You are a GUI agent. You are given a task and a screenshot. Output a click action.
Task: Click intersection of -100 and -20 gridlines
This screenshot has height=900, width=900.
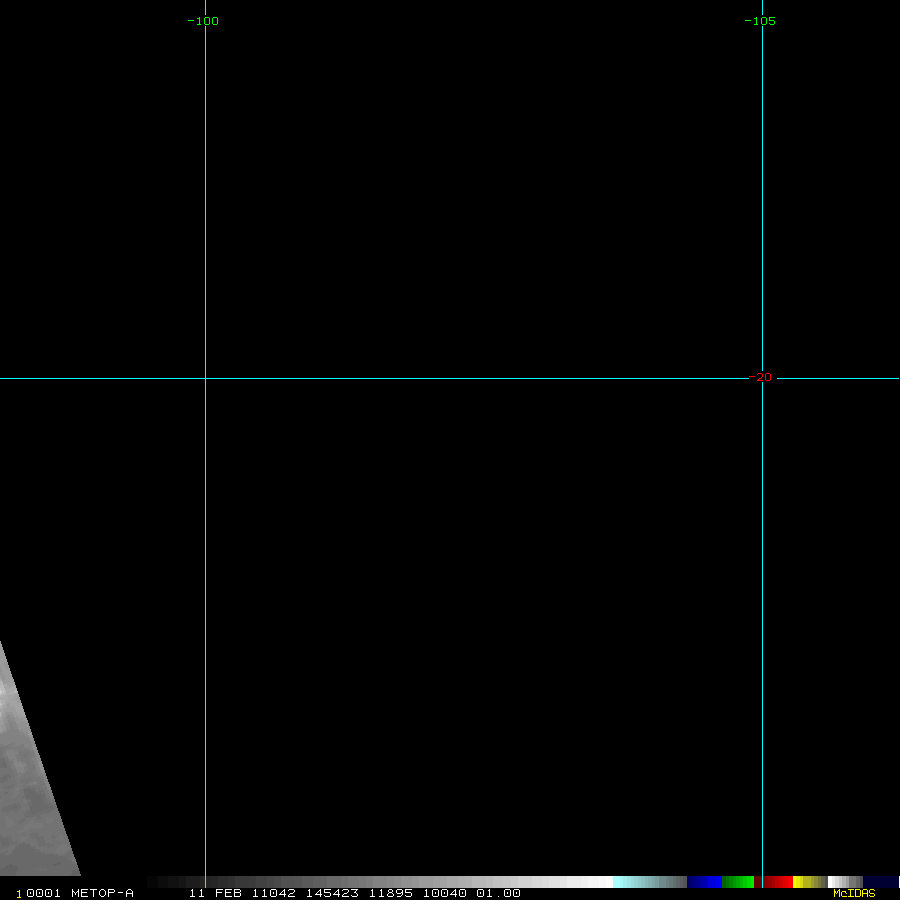tap(205, 378)
